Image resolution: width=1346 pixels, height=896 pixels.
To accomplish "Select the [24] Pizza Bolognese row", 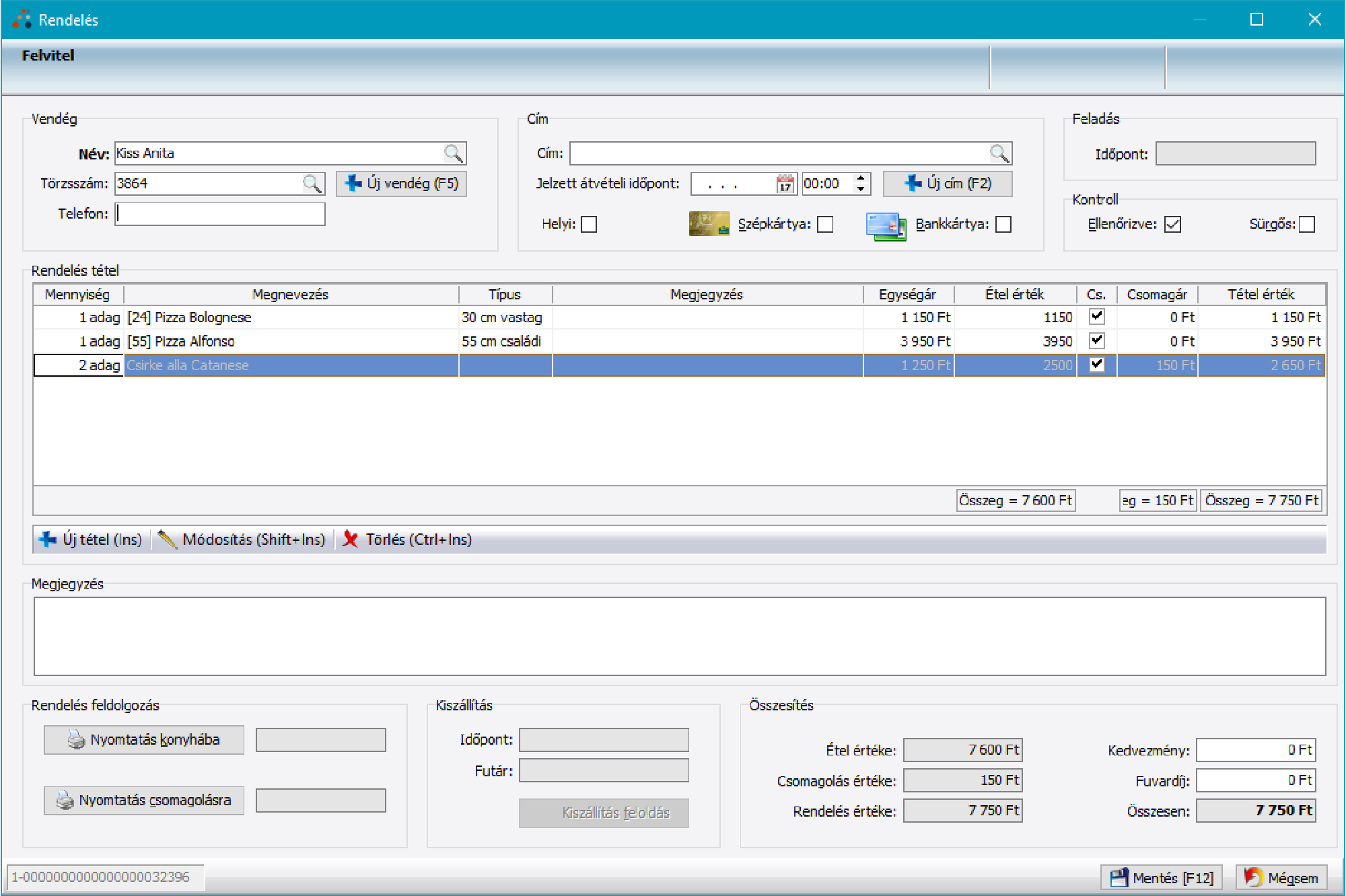I will 680,317.
